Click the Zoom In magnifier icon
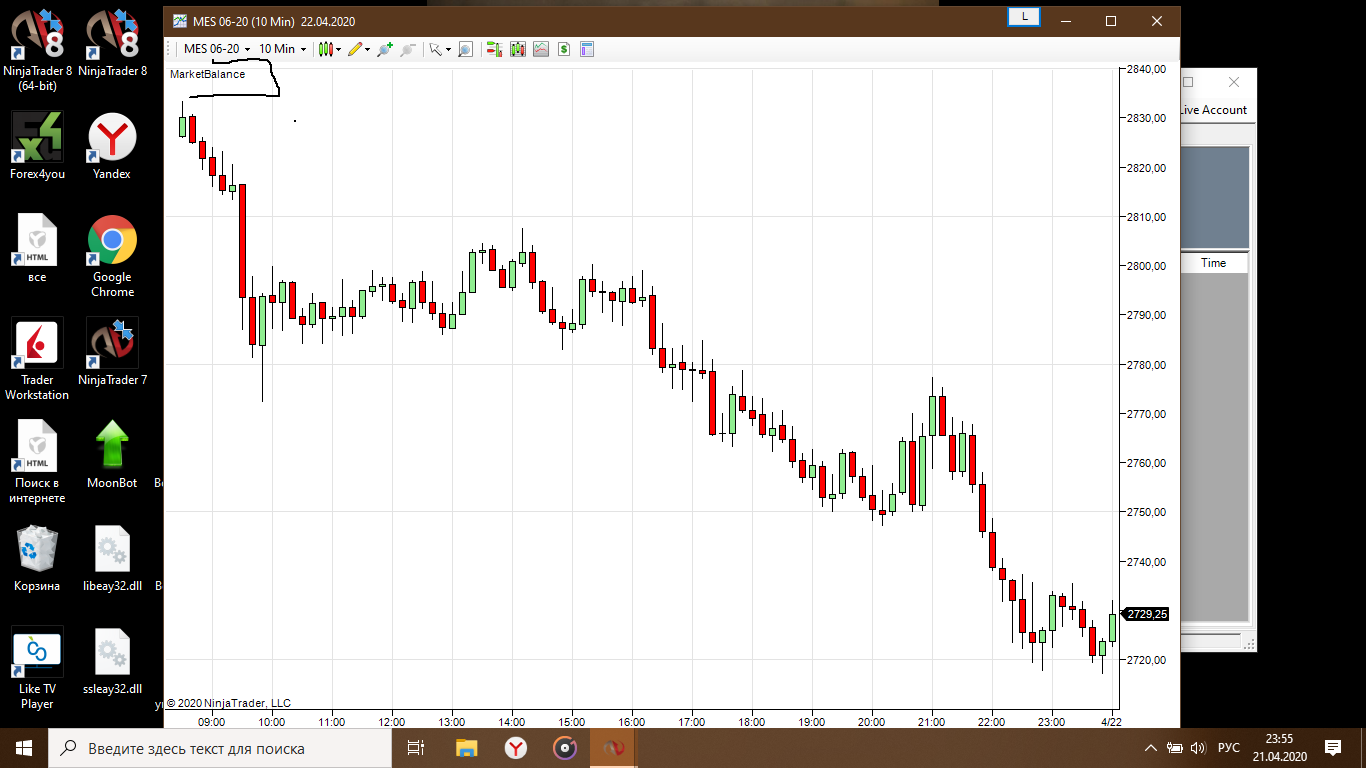This screenshot has height=768, width=1366. tap(384, 49)
